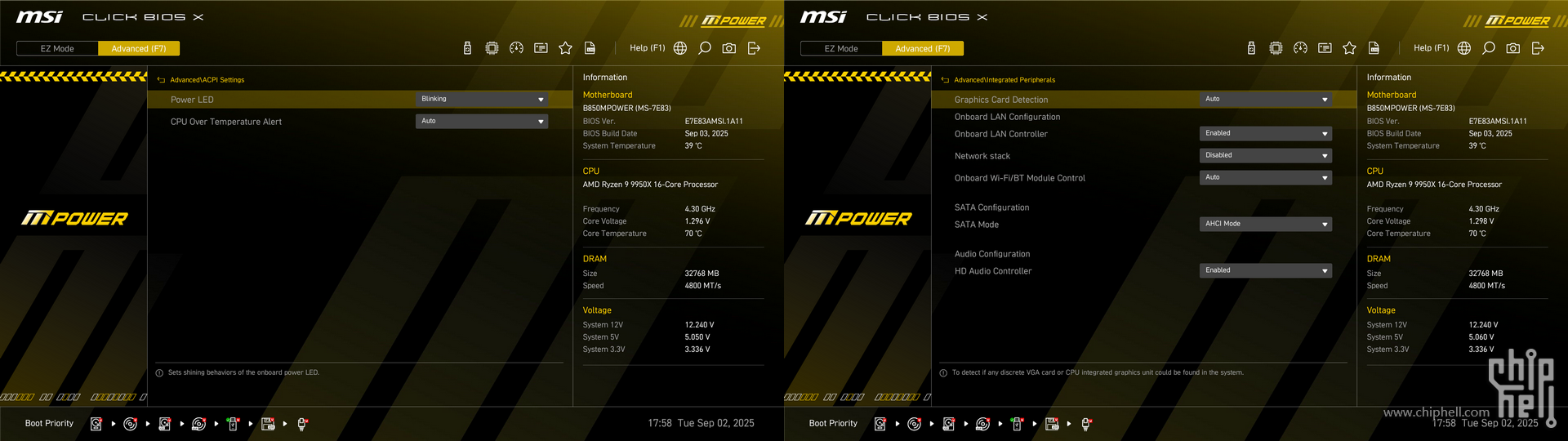This screenshot has height=441, width=1568.
Task: Click camera screenshot icon in Integrated Peripherals window
Action: pyautogui.click(x=1513, y=48)
